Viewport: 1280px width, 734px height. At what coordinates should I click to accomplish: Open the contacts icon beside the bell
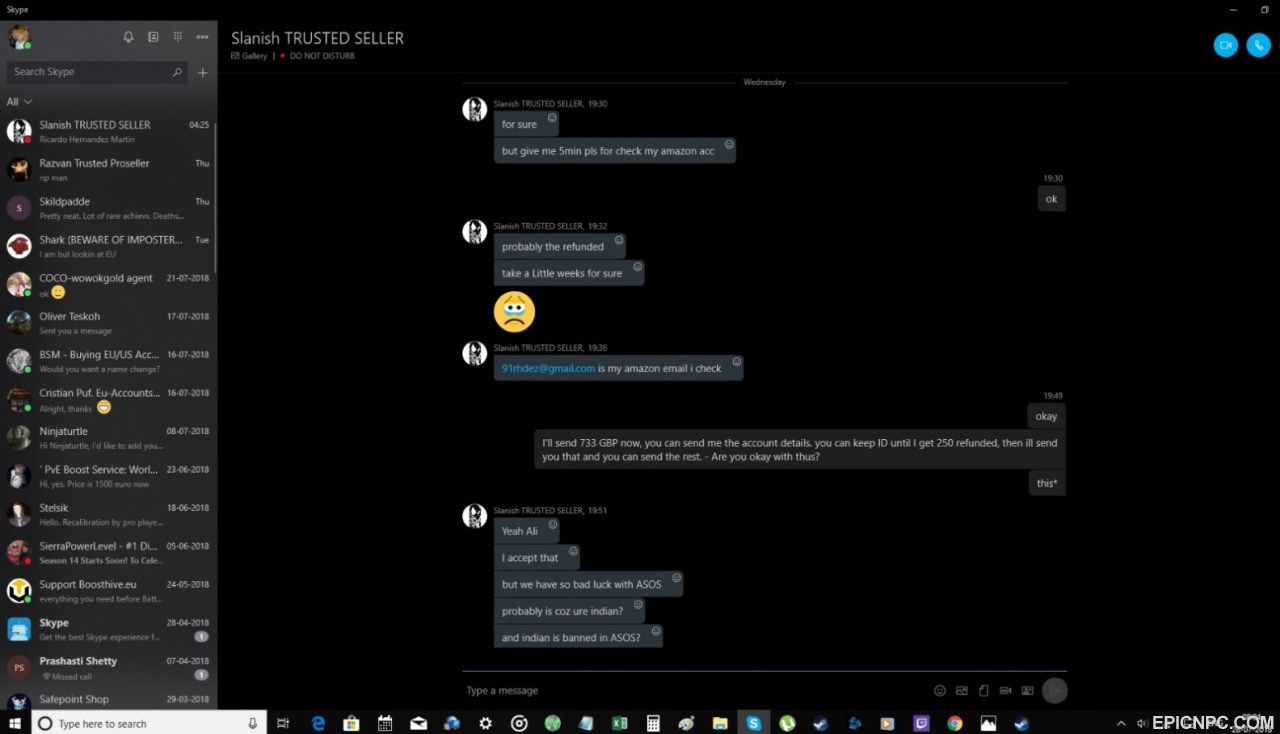[153, 37]
